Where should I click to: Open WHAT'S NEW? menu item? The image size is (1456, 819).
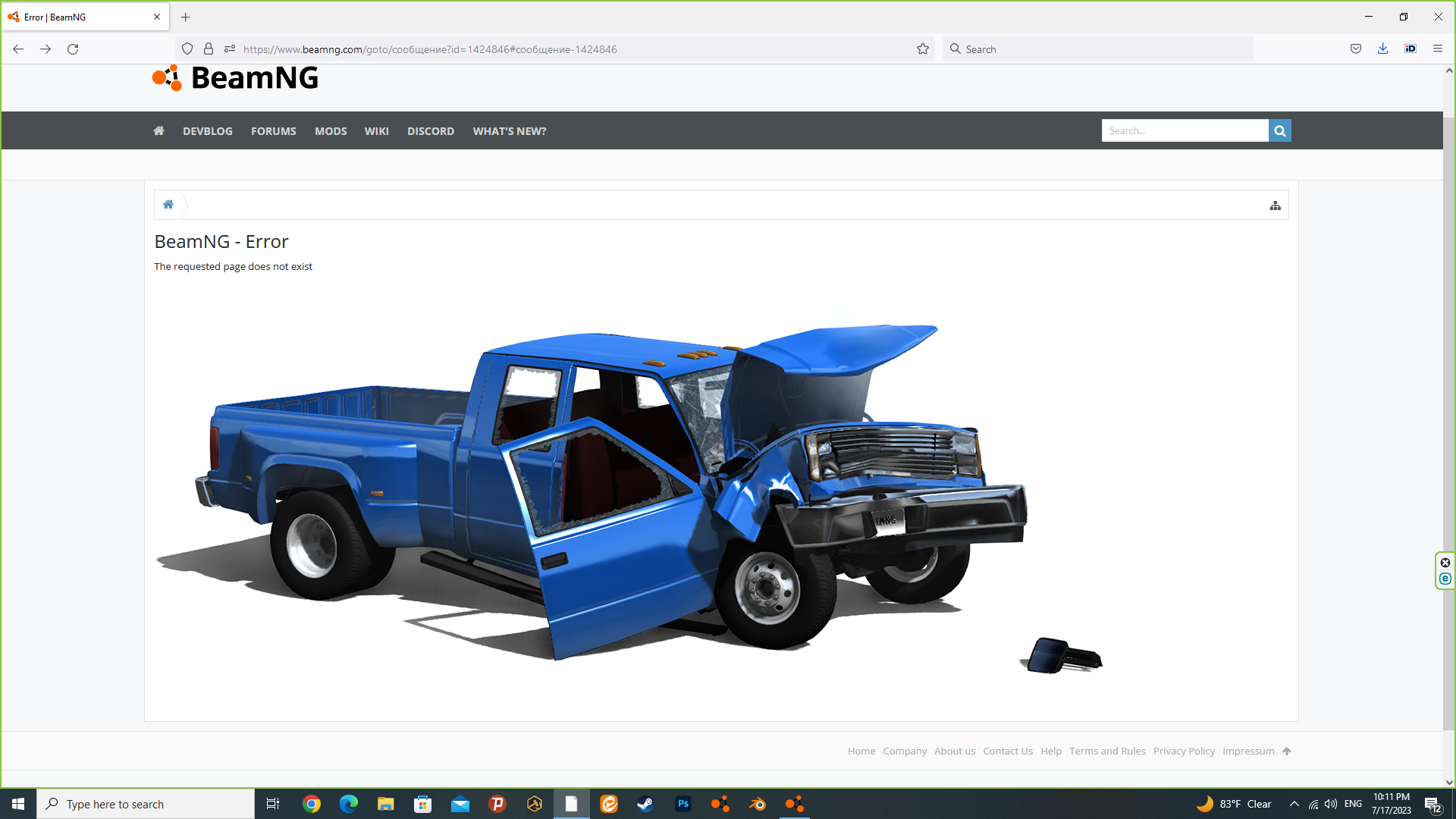510,131
